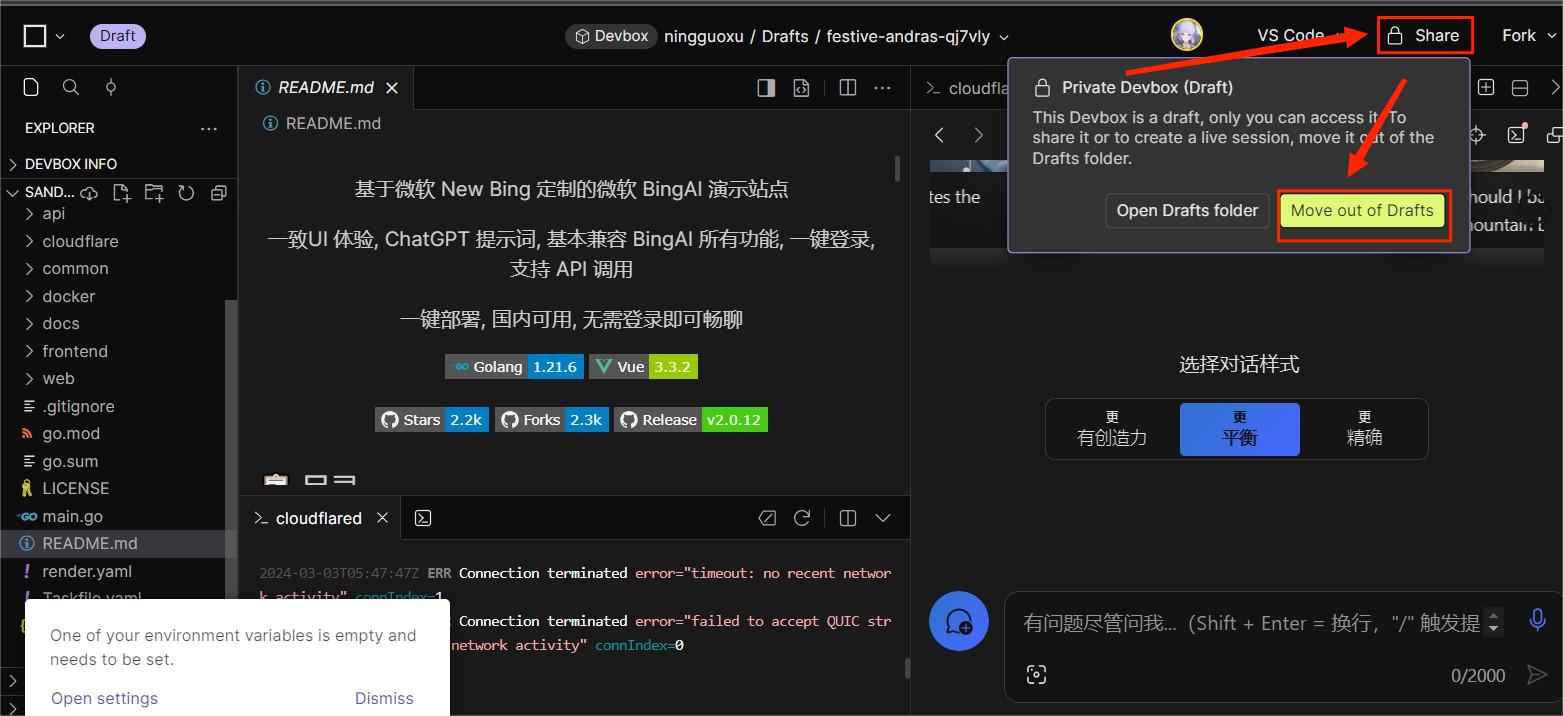Expand the cloudflare folder
The height and width of the screenshot is (716, 1563).
click(x=80, y=241)
